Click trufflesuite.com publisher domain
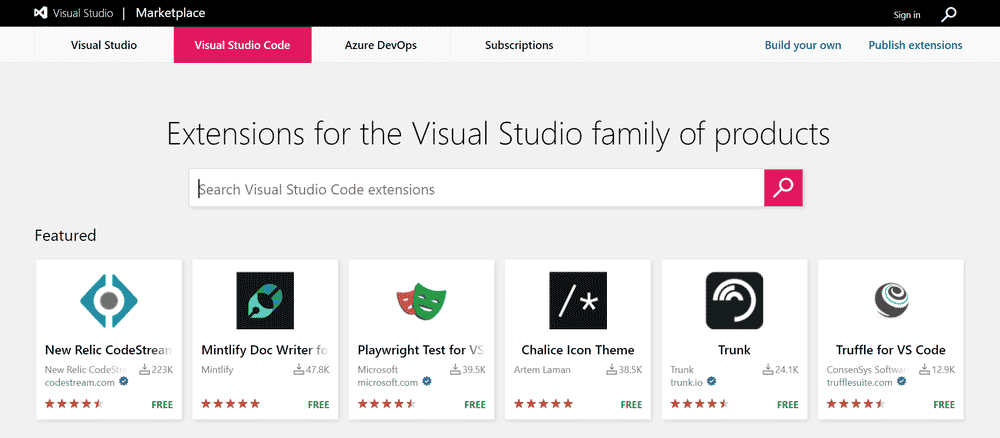1000x438 pixels. (858, 383)
